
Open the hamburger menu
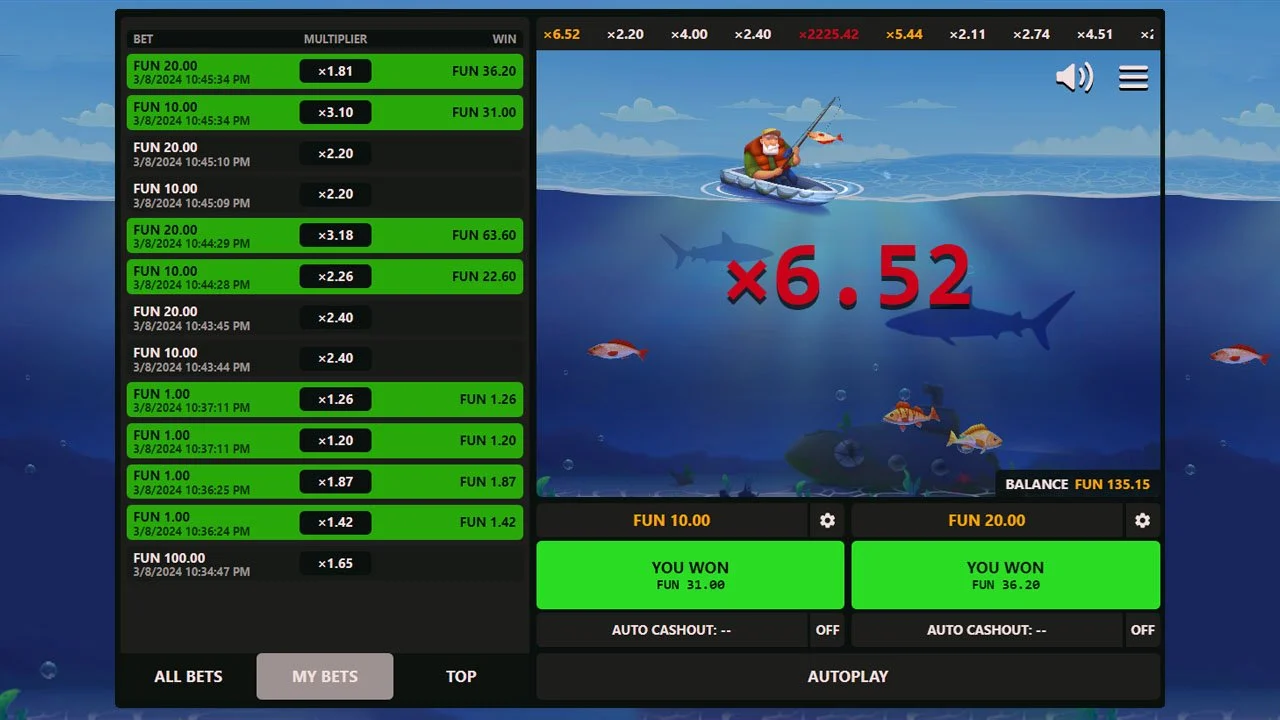coord(1132,77)
